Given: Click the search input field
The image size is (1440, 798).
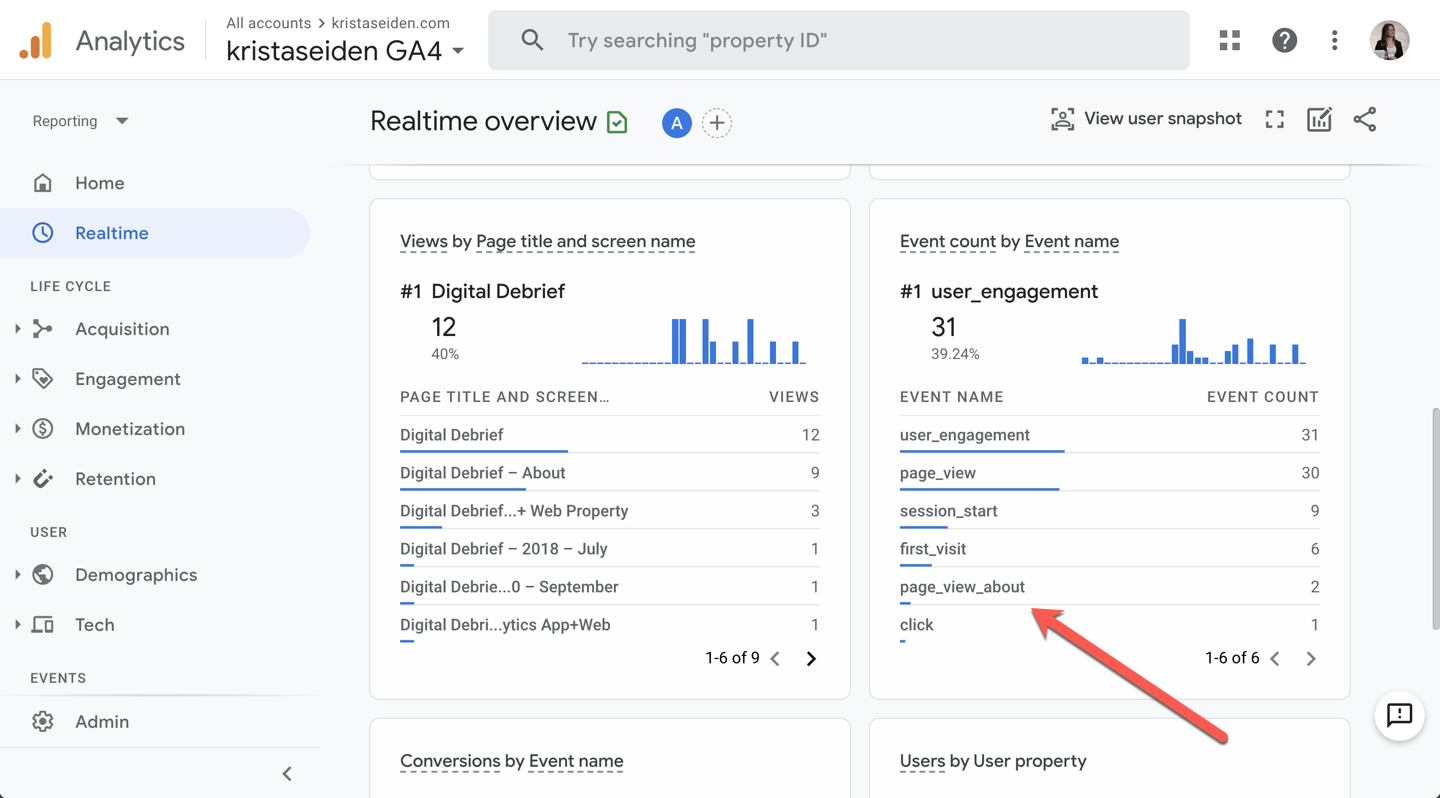Looking at the screenshot, I should tap(839, 40).
